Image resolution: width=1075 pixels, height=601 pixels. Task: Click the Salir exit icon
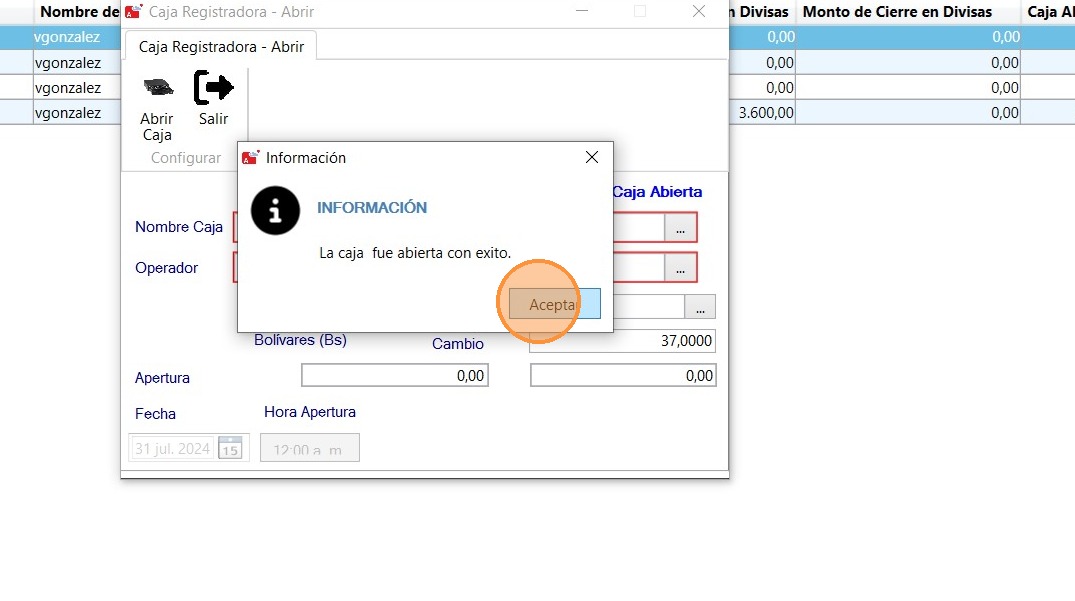click(214, 88)
